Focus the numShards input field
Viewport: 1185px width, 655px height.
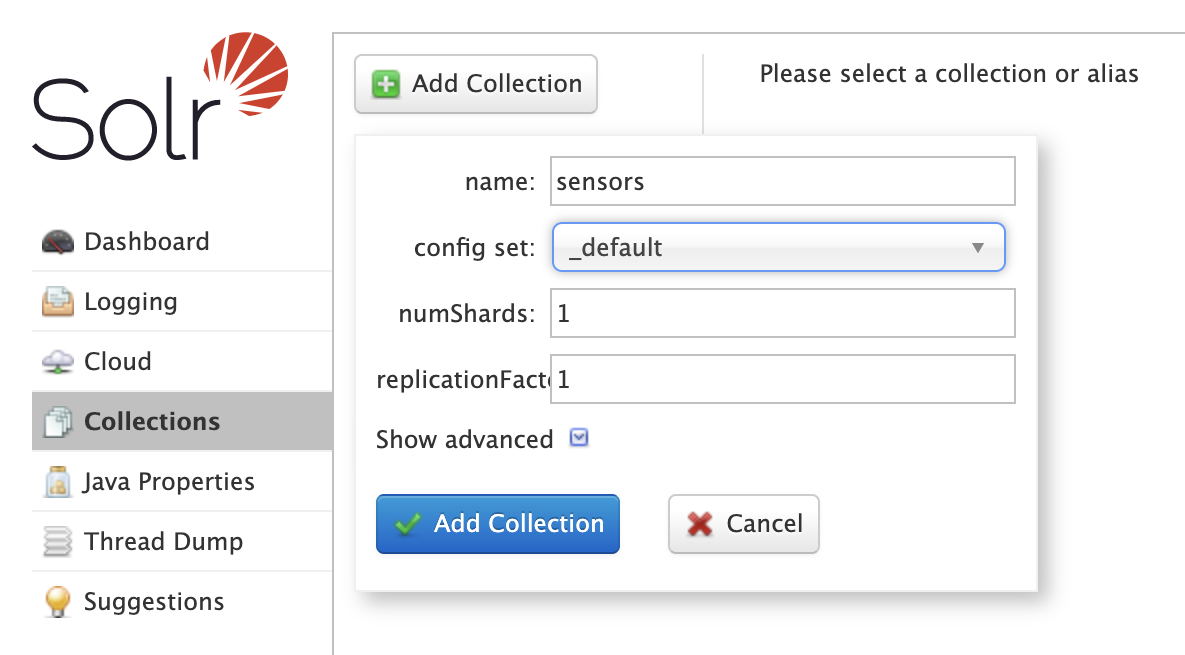click(x=782, y=313)
